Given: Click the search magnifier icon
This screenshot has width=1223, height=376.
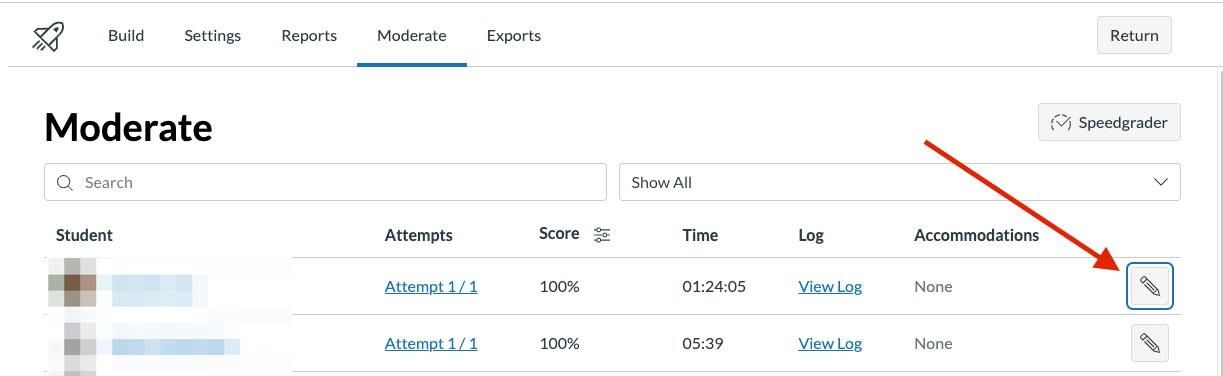Looking at the screenshot, I should pos(66,182).
